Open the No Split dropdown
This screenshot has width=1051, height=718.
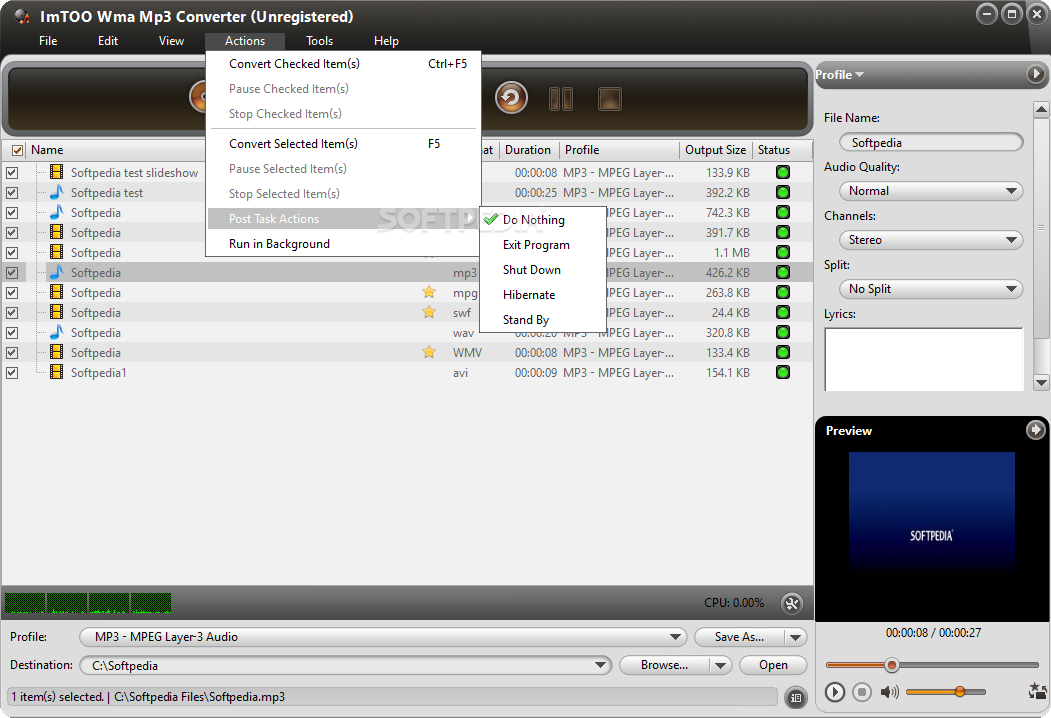click(x=931, y=289)
